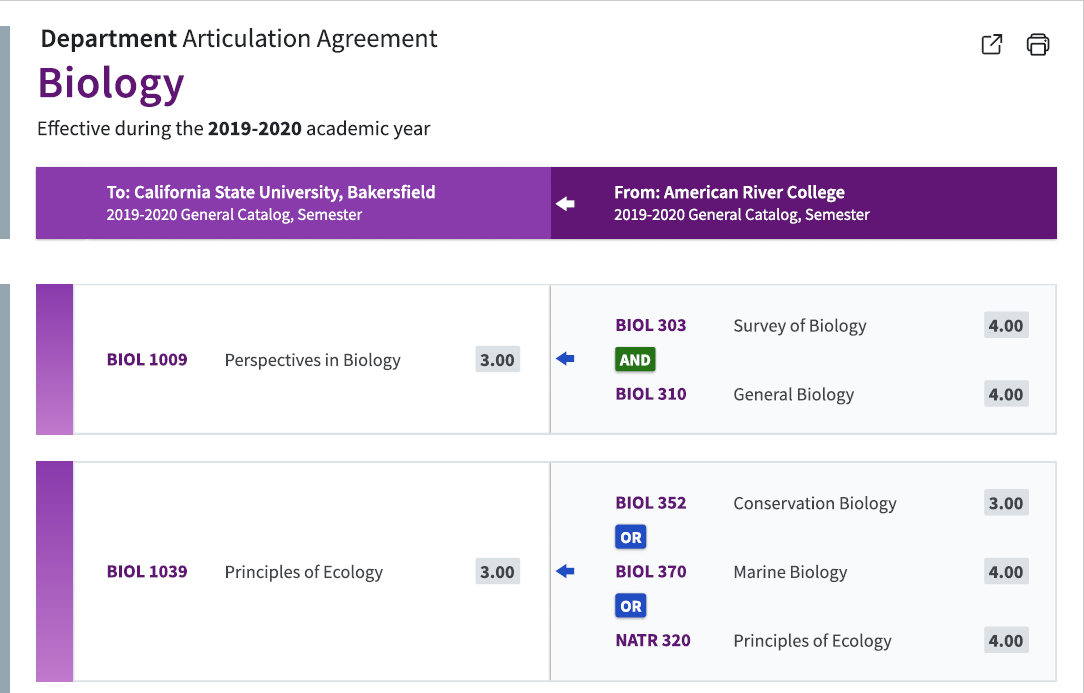Click 4.00 units badge for BIOL 310
This screenshot has width=1084, height=693.
pos(1006,394)
